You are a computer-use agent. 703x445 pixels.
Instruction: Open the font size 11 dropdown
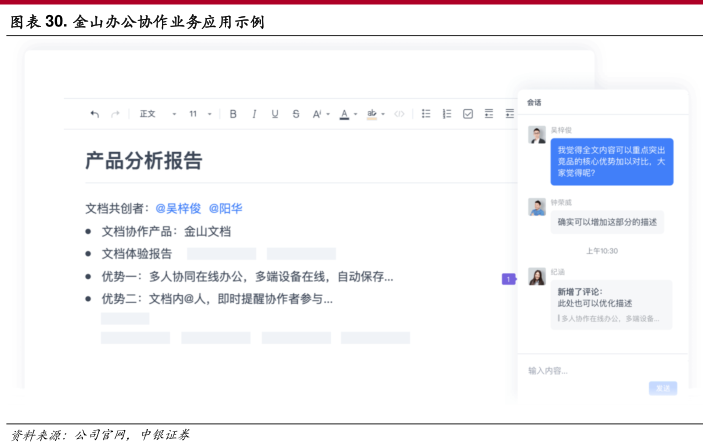pos(200,114)
